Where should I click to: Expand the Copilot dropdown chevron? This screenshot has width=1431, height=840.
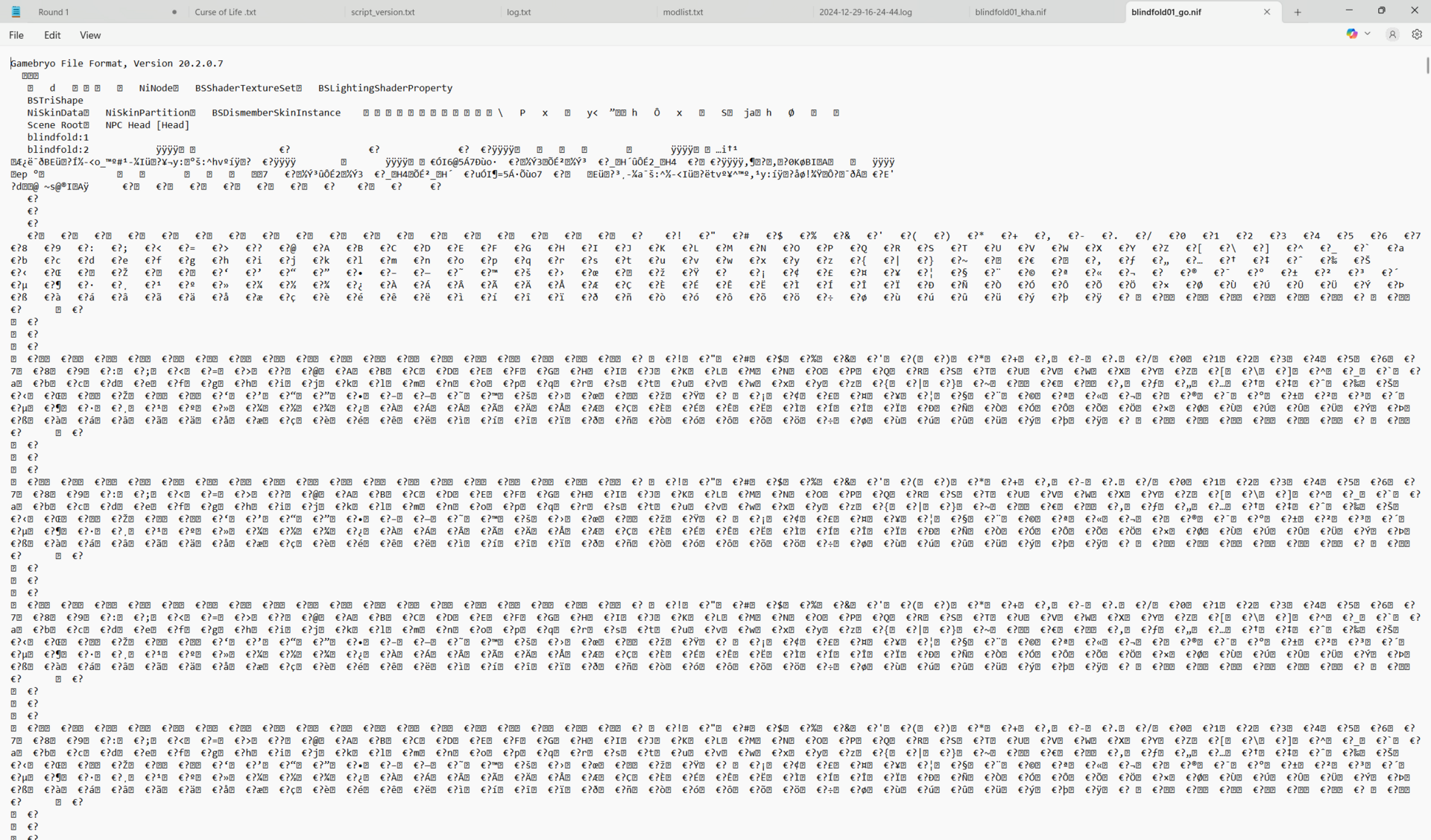[1368, 34]
